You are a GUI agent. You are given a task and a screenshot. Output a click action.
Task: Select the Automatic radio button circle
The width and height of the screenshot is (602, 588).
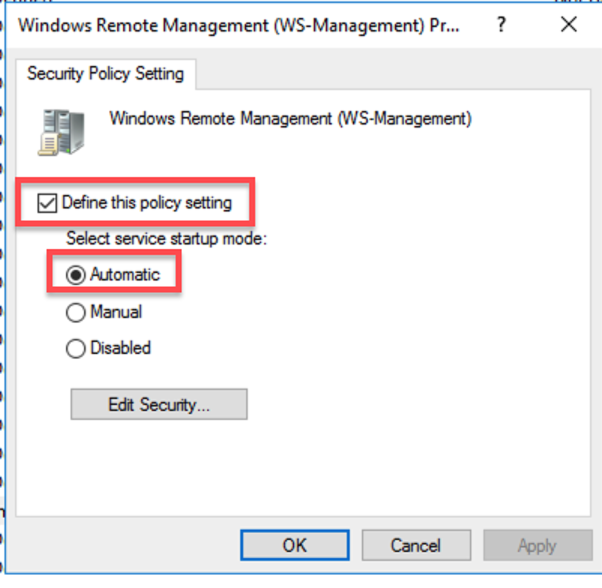76,274
